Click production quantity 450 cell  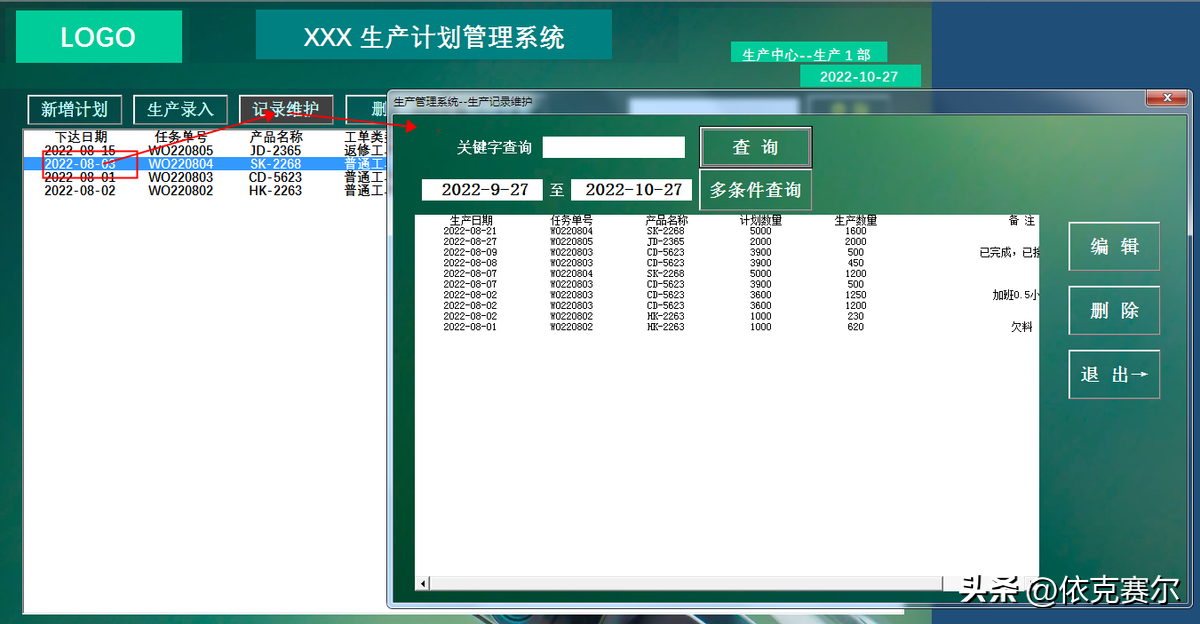pos(856,263)
